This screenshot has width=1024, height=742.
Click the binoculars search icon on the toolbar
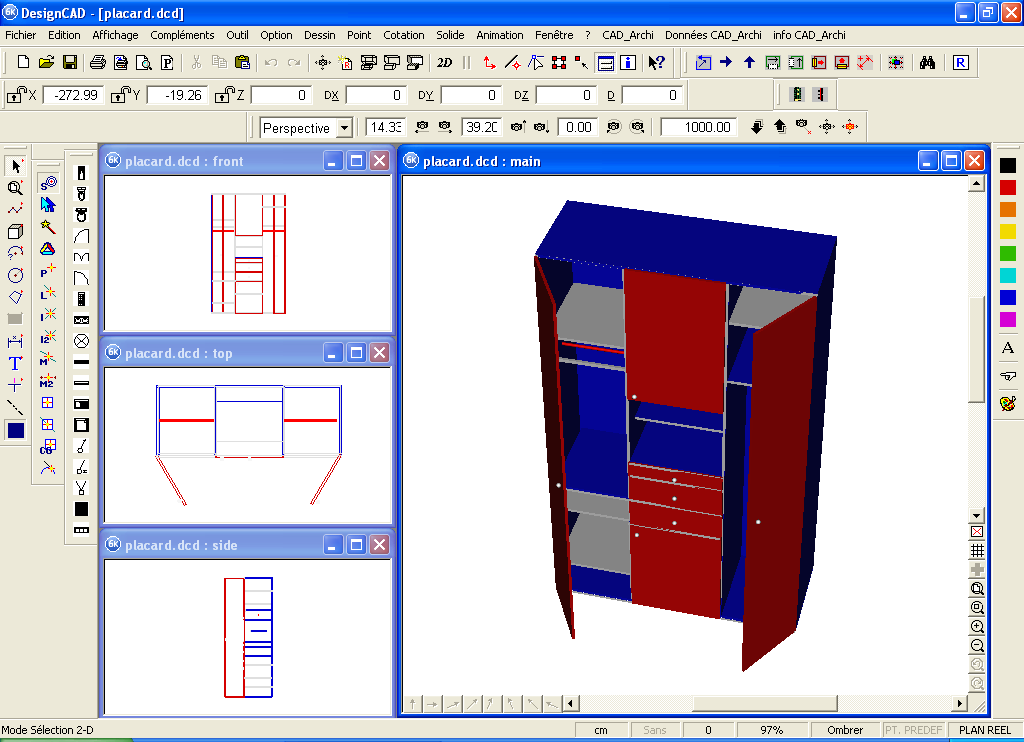pos(926,62)
